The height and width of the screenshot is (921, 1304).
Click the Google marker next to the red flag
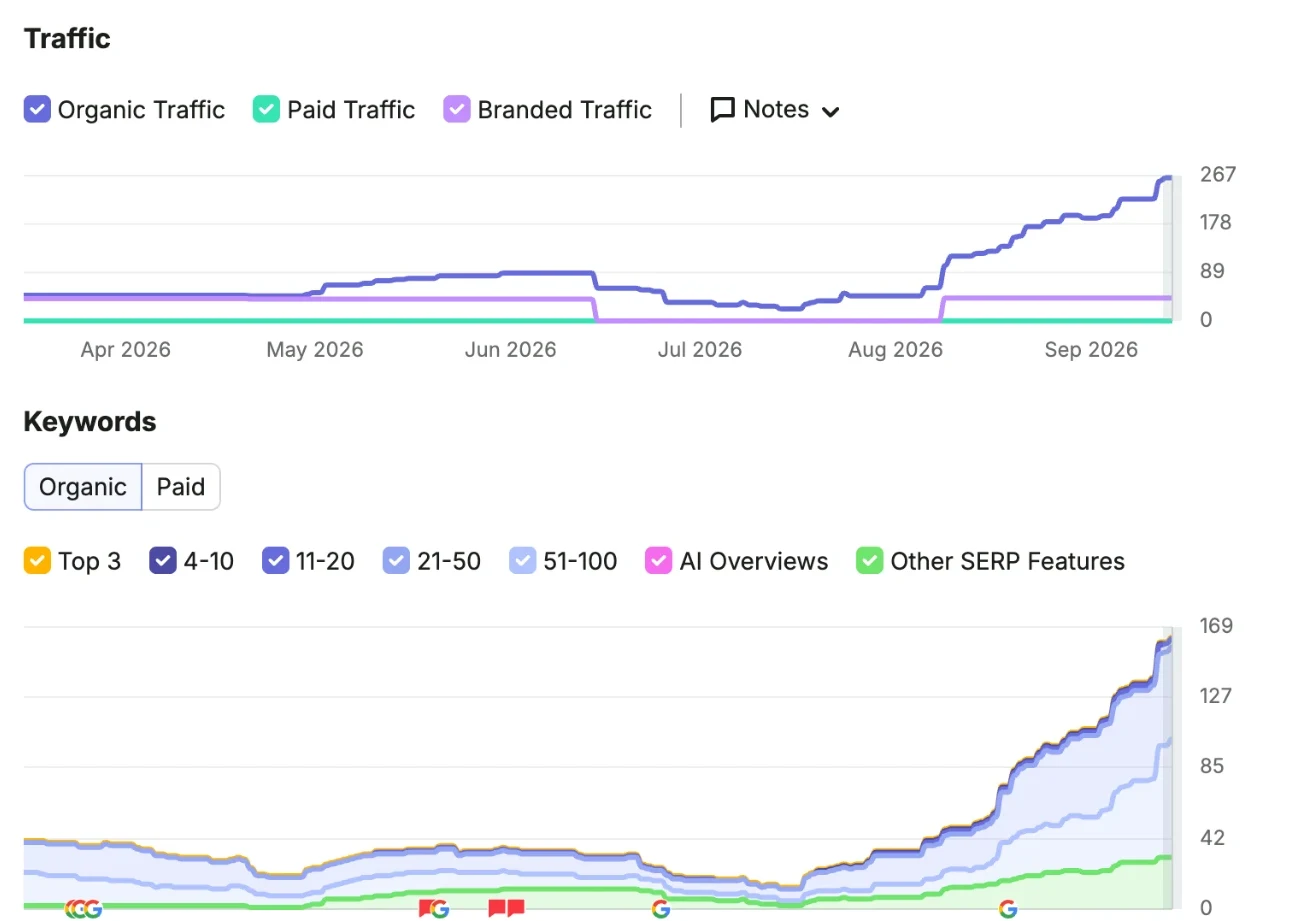[439, 908]
